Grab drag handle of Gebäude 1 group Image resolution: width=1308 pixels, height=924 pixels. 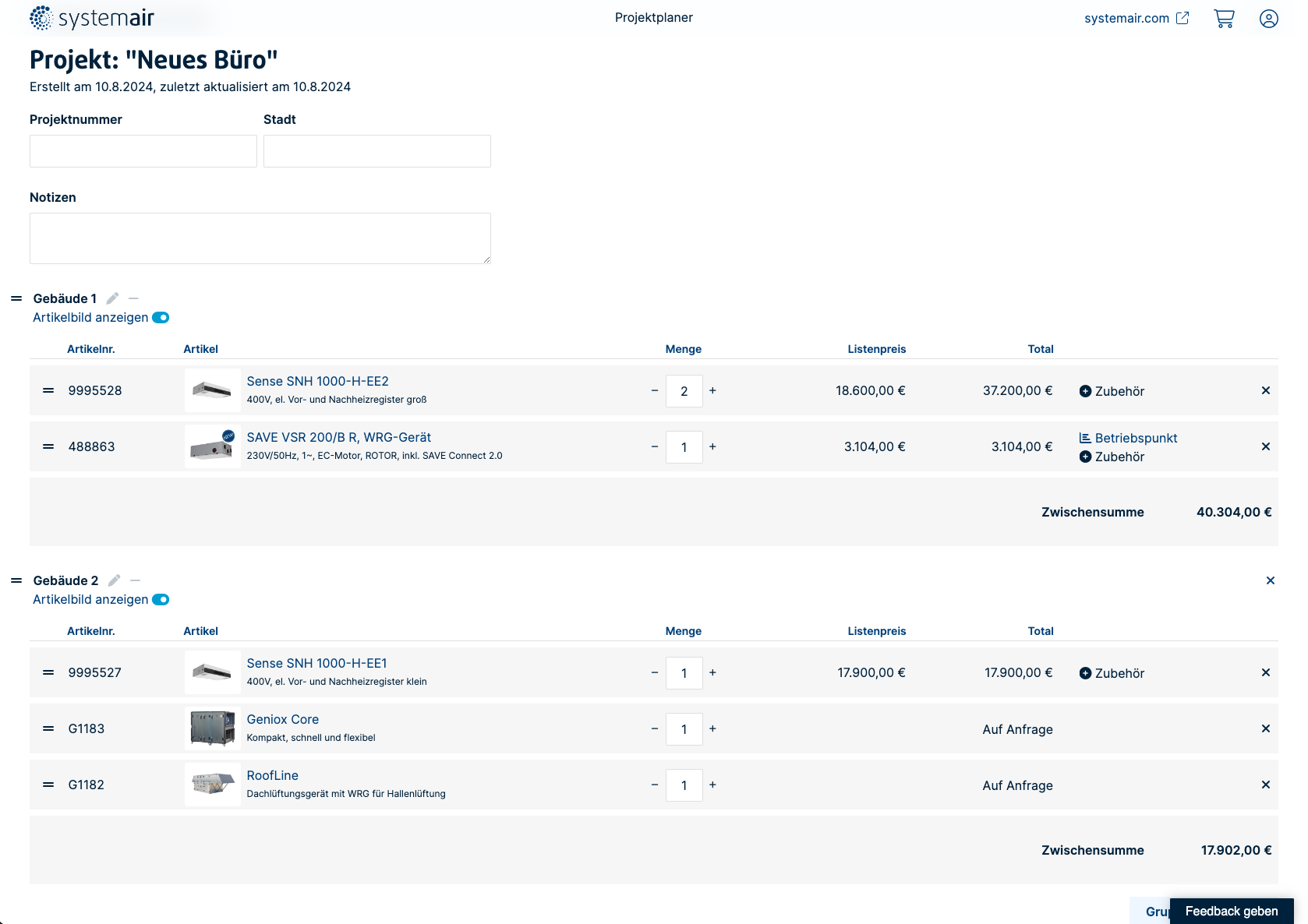[x=16, y=298]
